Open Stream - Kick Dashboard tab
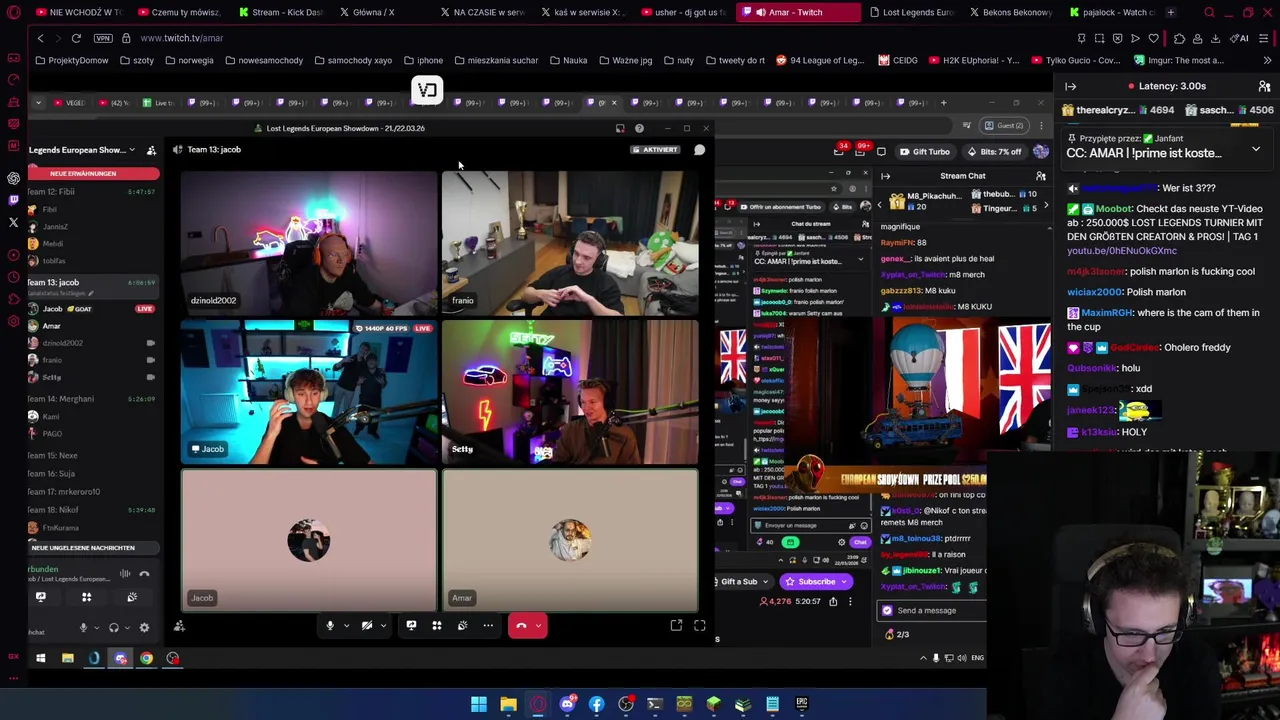The width and height of the screenshot is (1280, 720). 280,12
